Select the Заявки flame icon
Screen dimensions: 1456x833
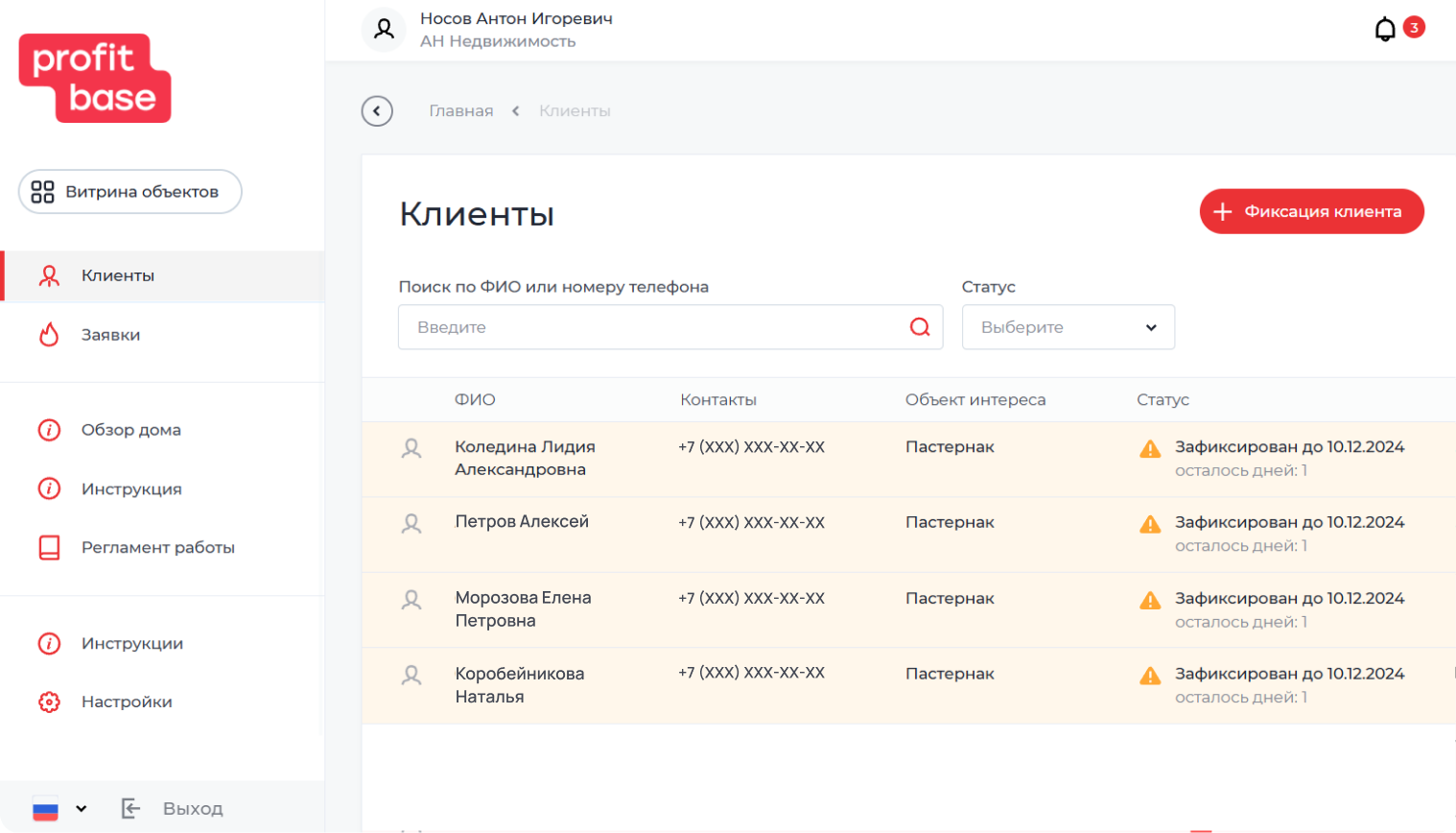pyautogui.click(x=49, y=334)
